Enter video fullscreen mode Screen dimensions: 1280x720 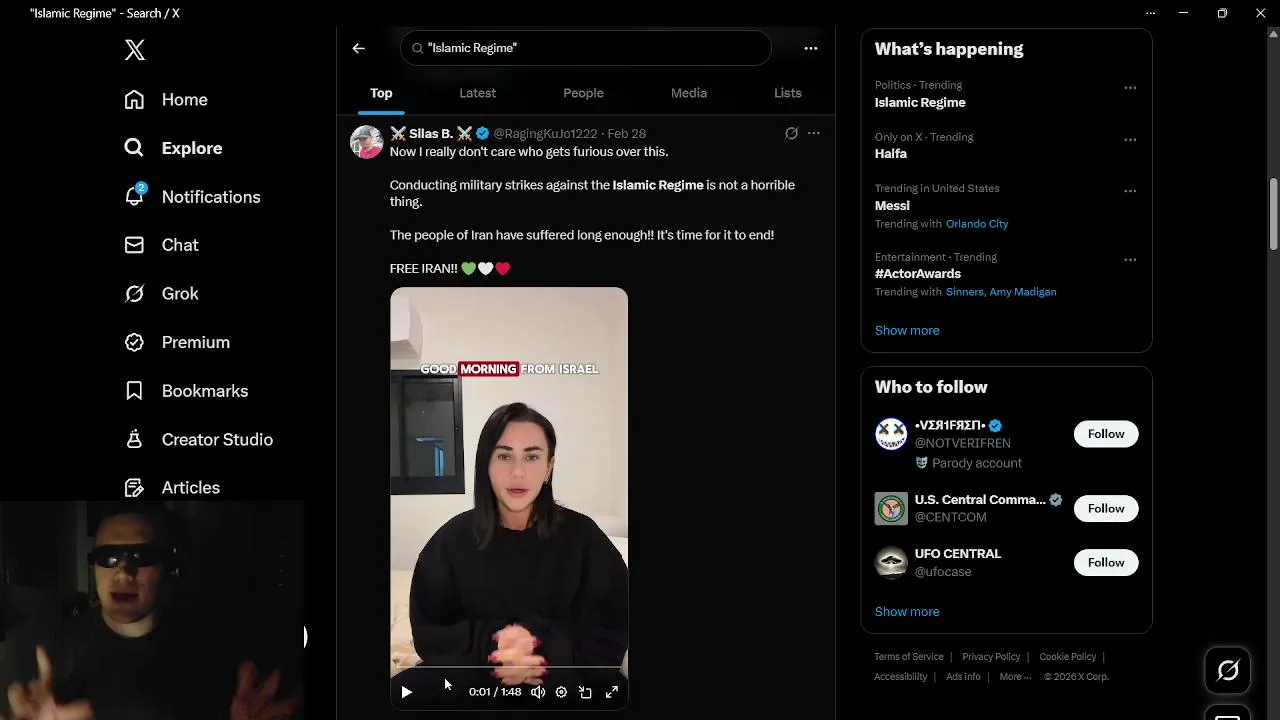612,692
